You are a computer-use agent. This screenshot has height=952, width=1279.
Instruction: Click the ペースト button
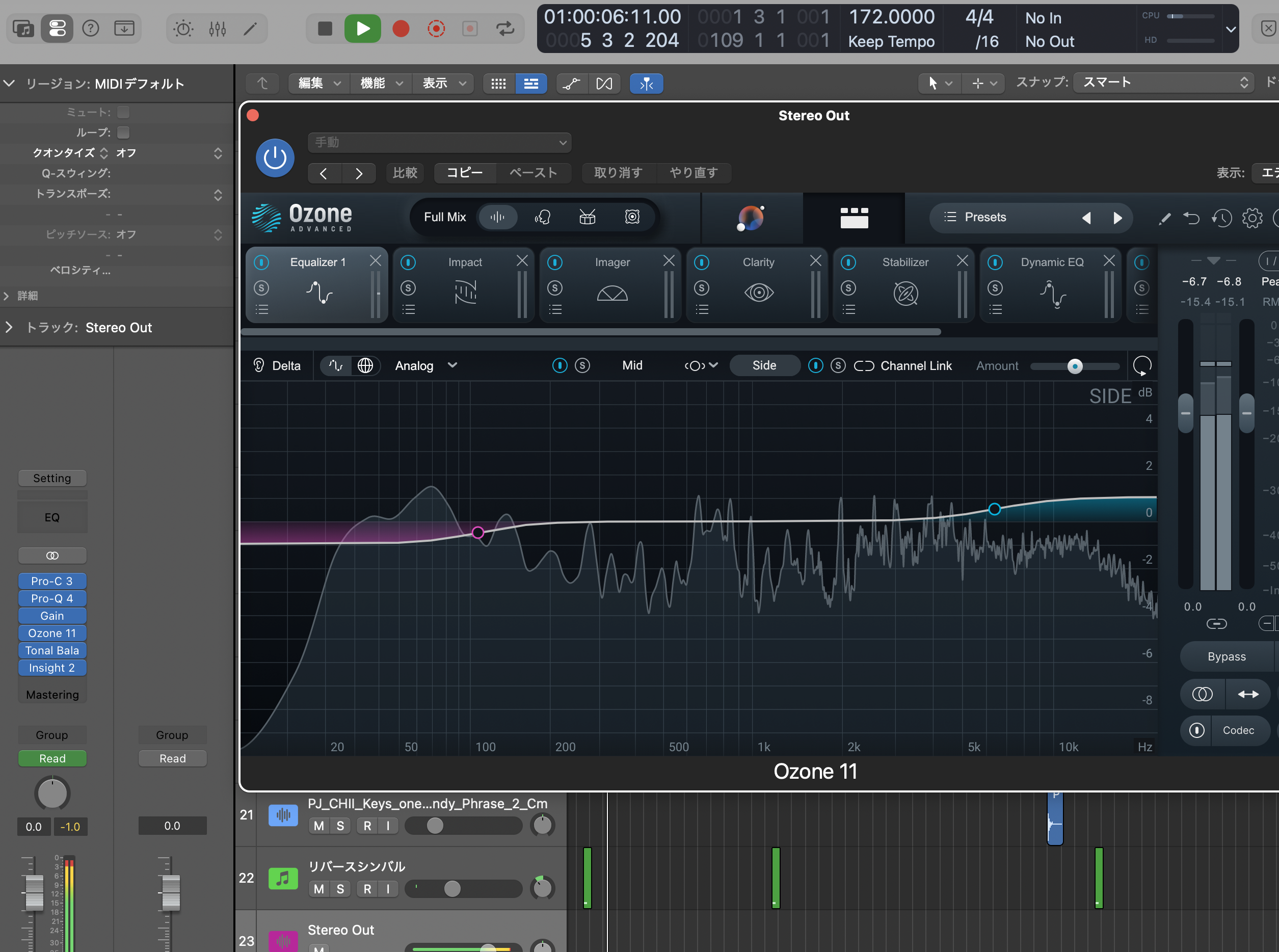pyautogui.click(x=533, y=172)
